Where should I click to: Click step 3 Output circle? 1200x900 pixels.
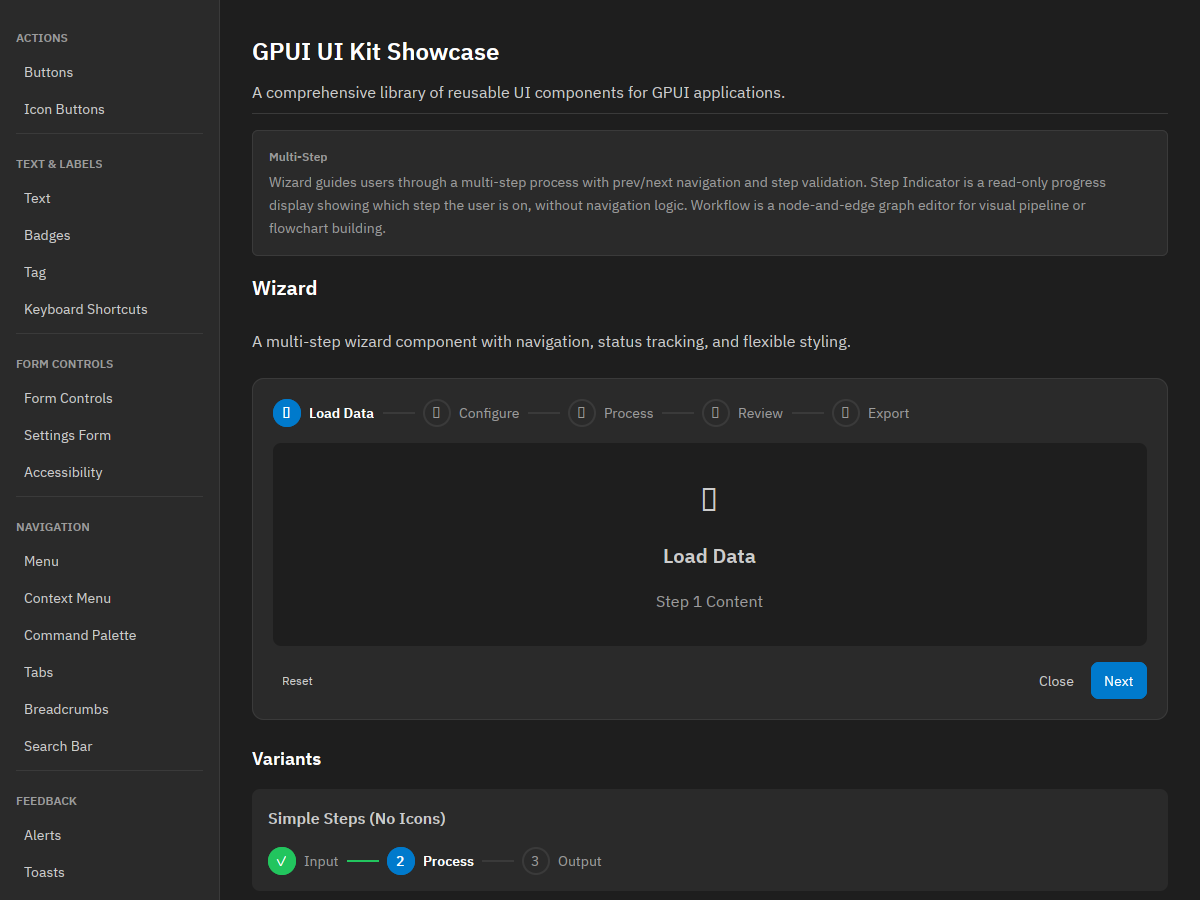[536, 861]
